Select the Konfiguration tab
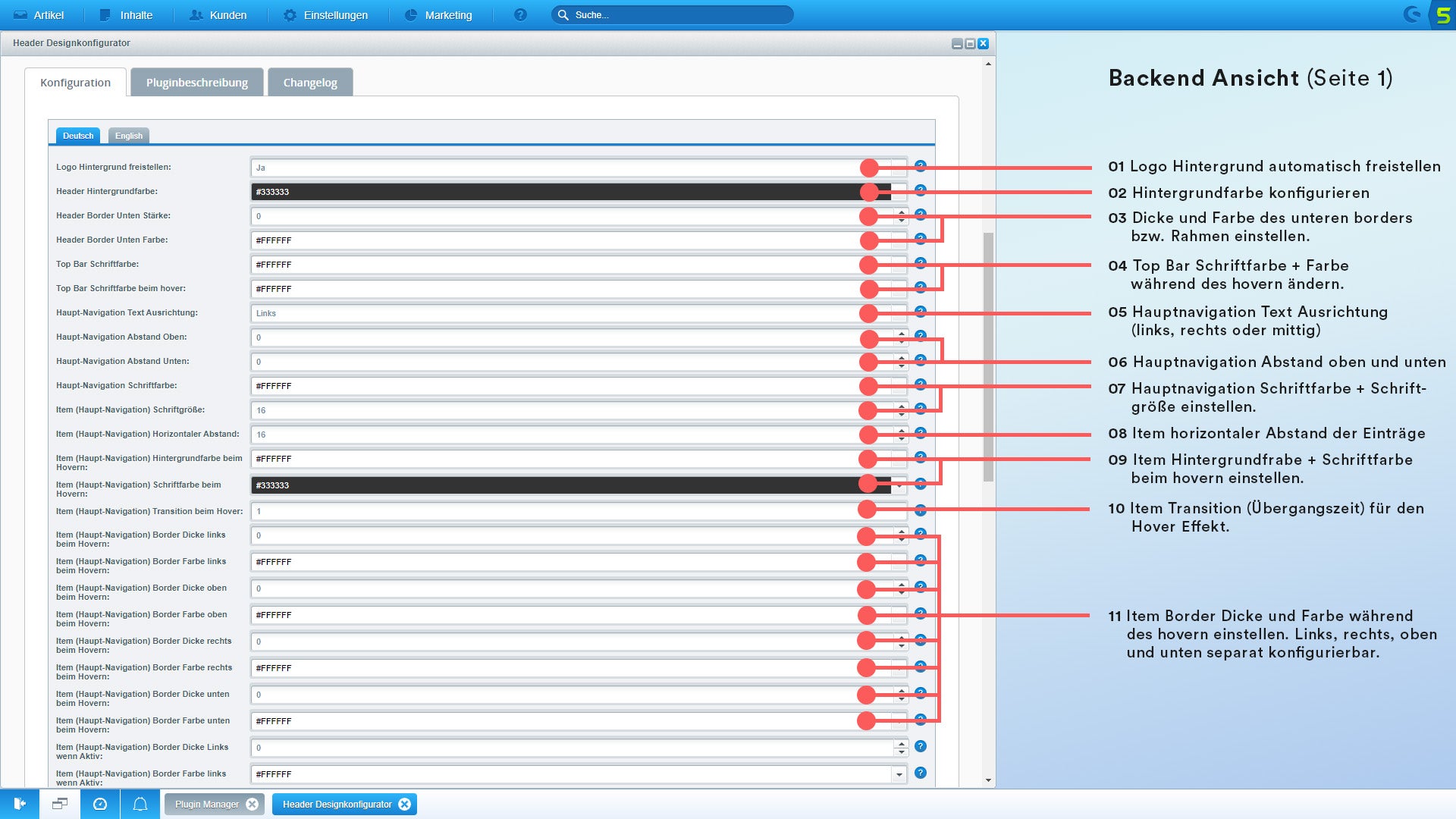 [x=75, y=82]
